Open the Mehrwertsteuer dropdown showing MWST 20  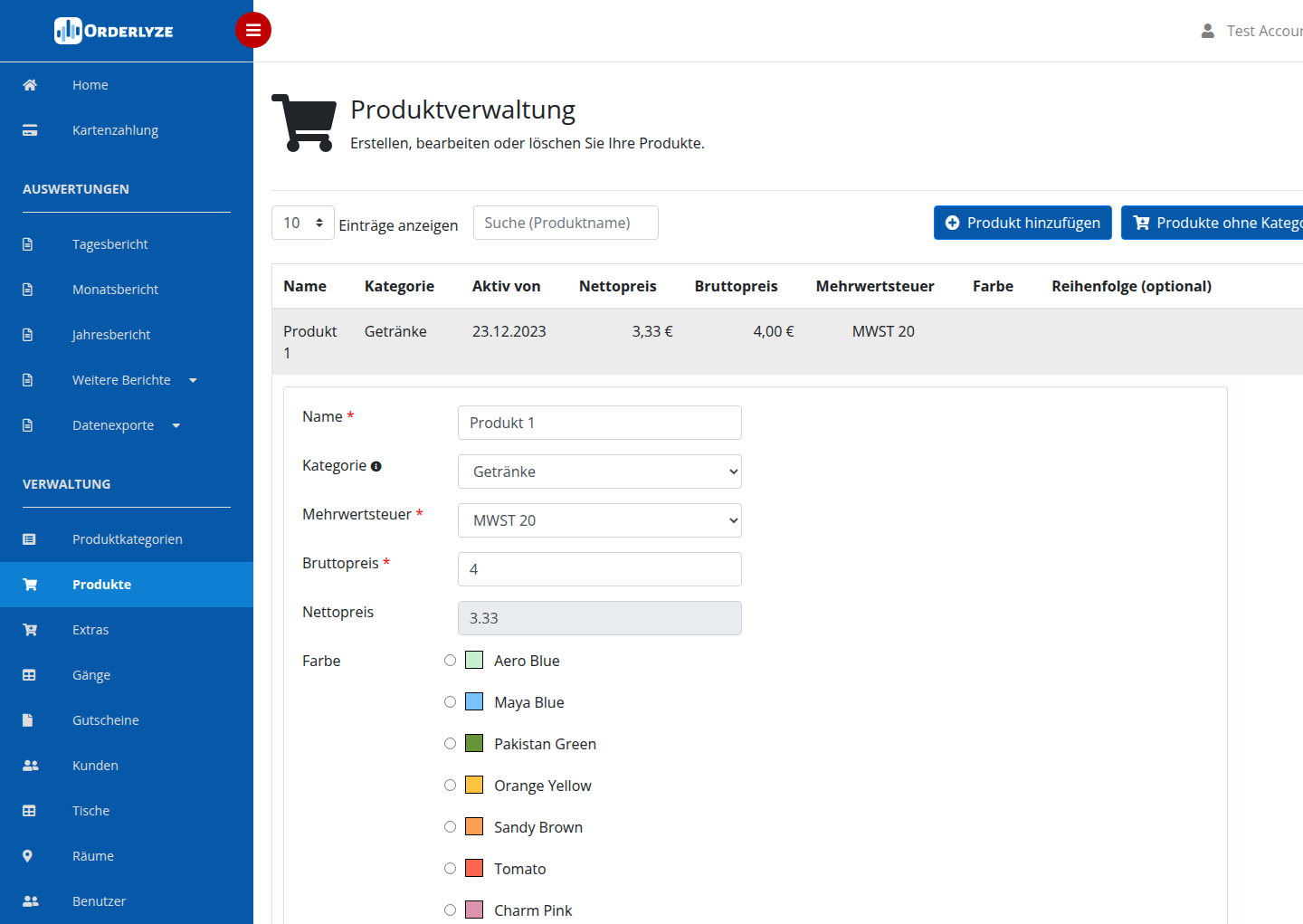(x=600, y=520)
